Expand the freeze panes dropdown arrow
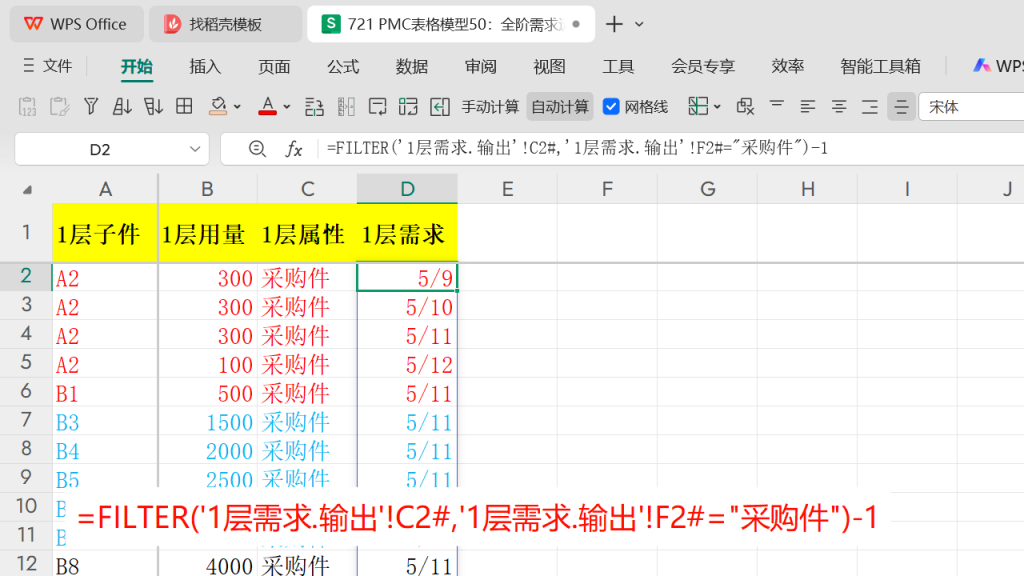Image resolution: width=1024 pixels, height=576 pixels. [x=717, y=107]
